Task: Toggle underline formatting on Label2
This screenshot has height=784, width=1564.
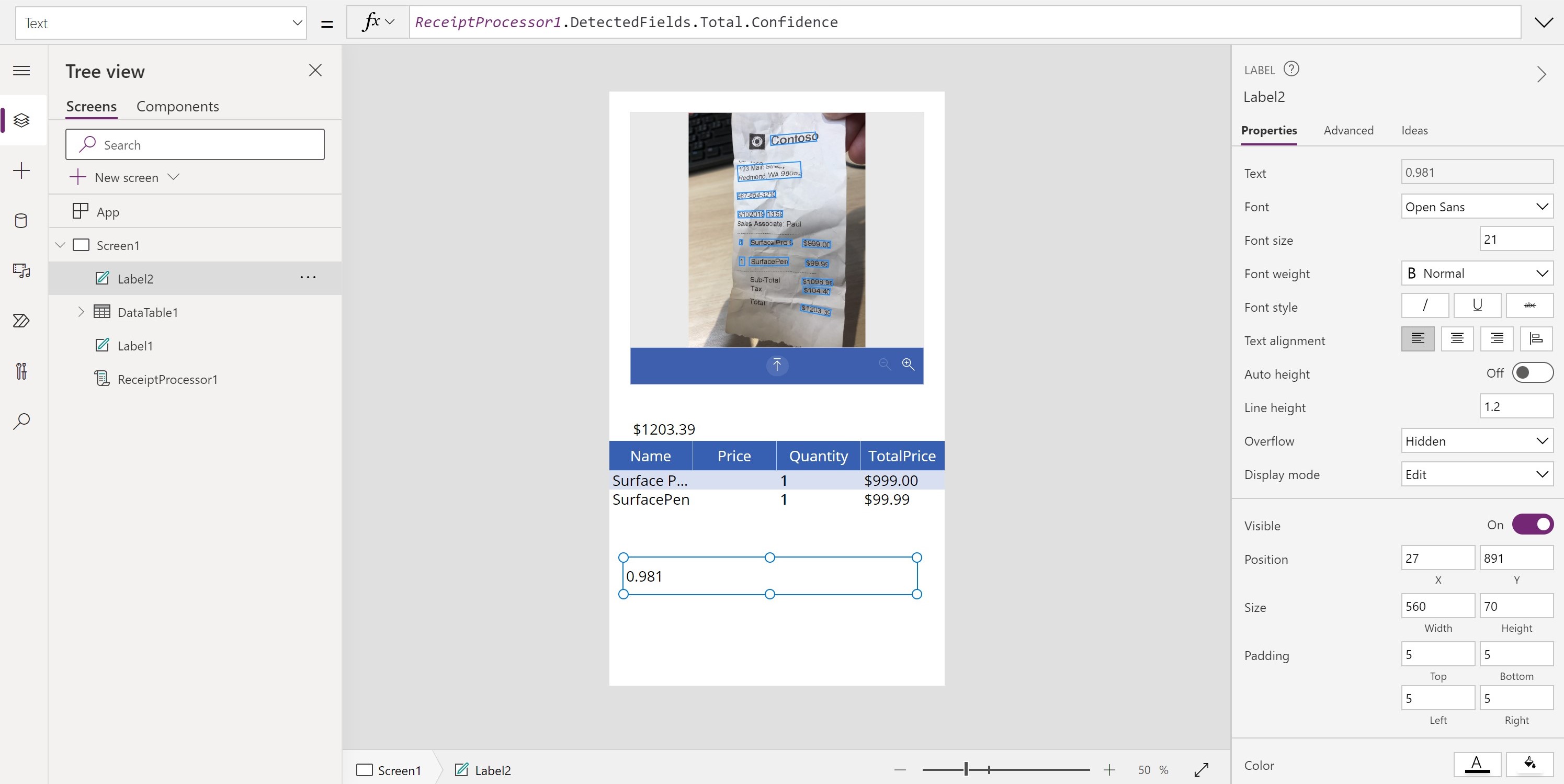Action: [1477, 305]
